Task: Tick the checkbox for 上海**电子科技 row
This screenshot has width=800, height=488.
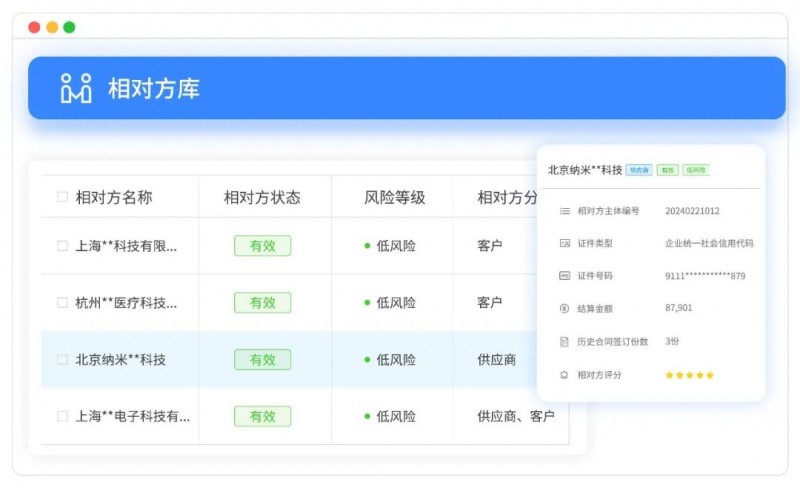Action: click(62, 416)
